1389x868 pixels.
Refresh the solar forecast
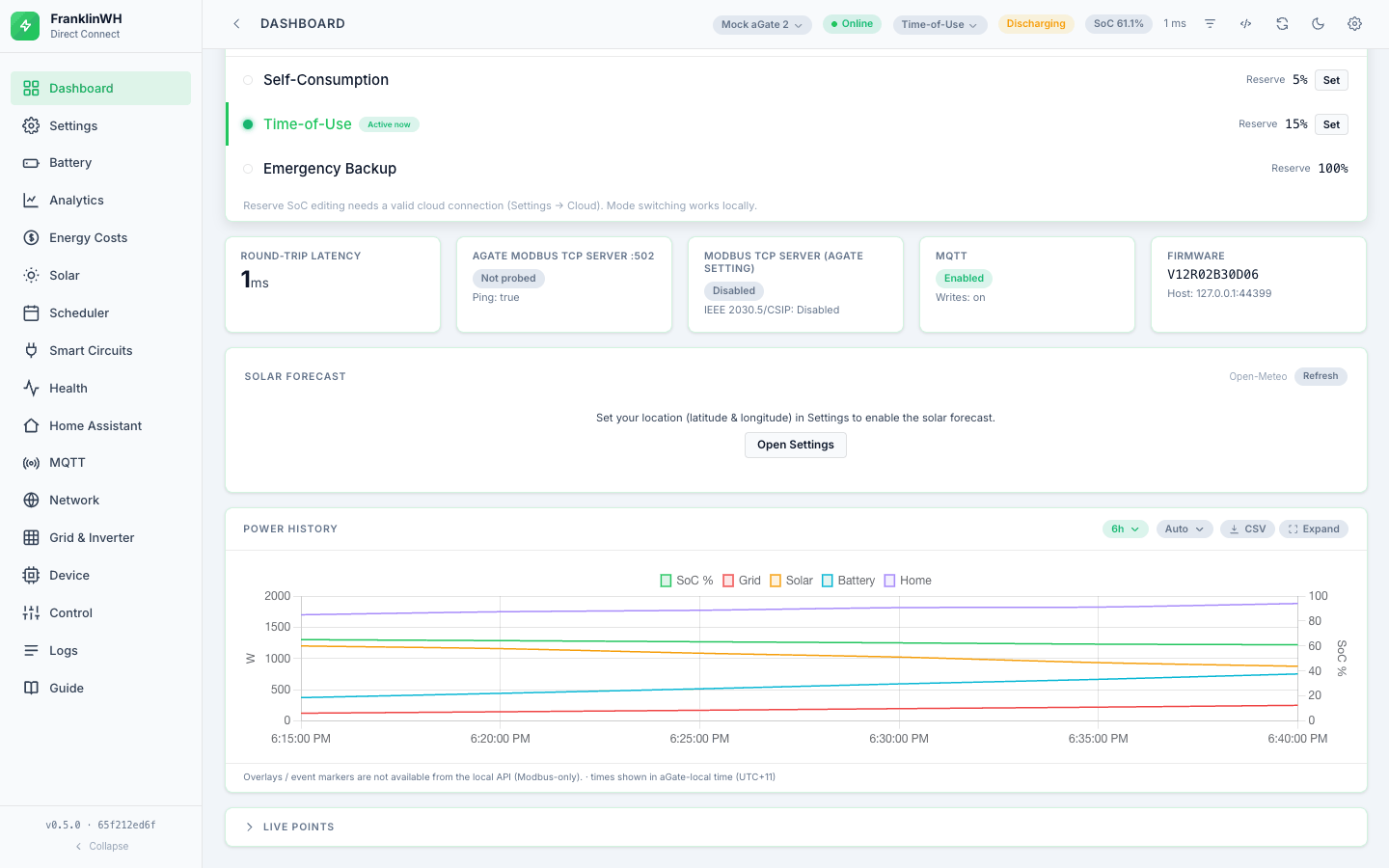pyautogui.click(x=1321, y=376)
